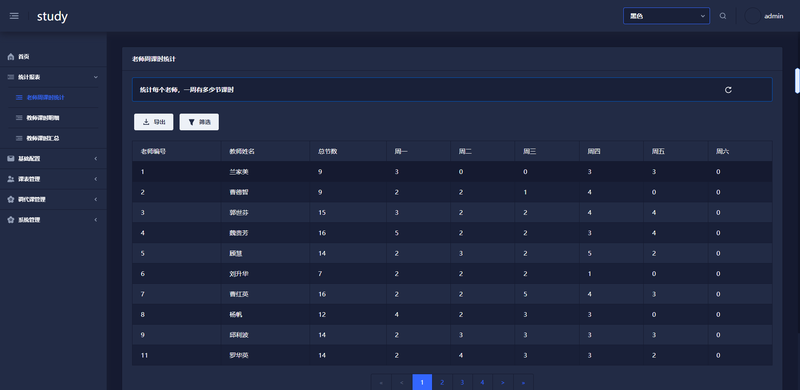800x390 pixels.
Task: Click the 导出 export button
Action: (x=154, y=122)
